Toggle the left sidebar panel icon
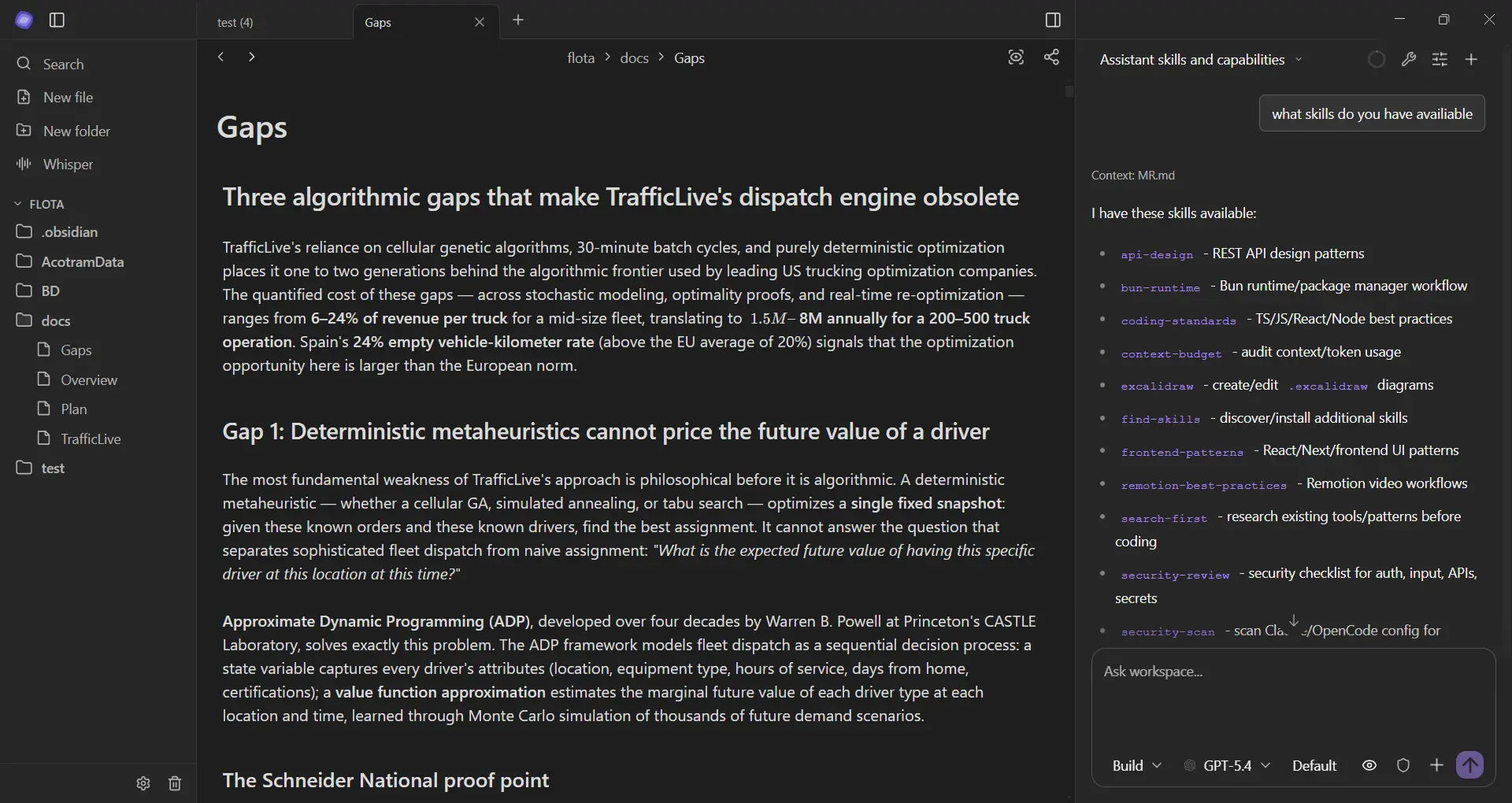The height and width of the screenshot is (803, 1512). (57, 20)
